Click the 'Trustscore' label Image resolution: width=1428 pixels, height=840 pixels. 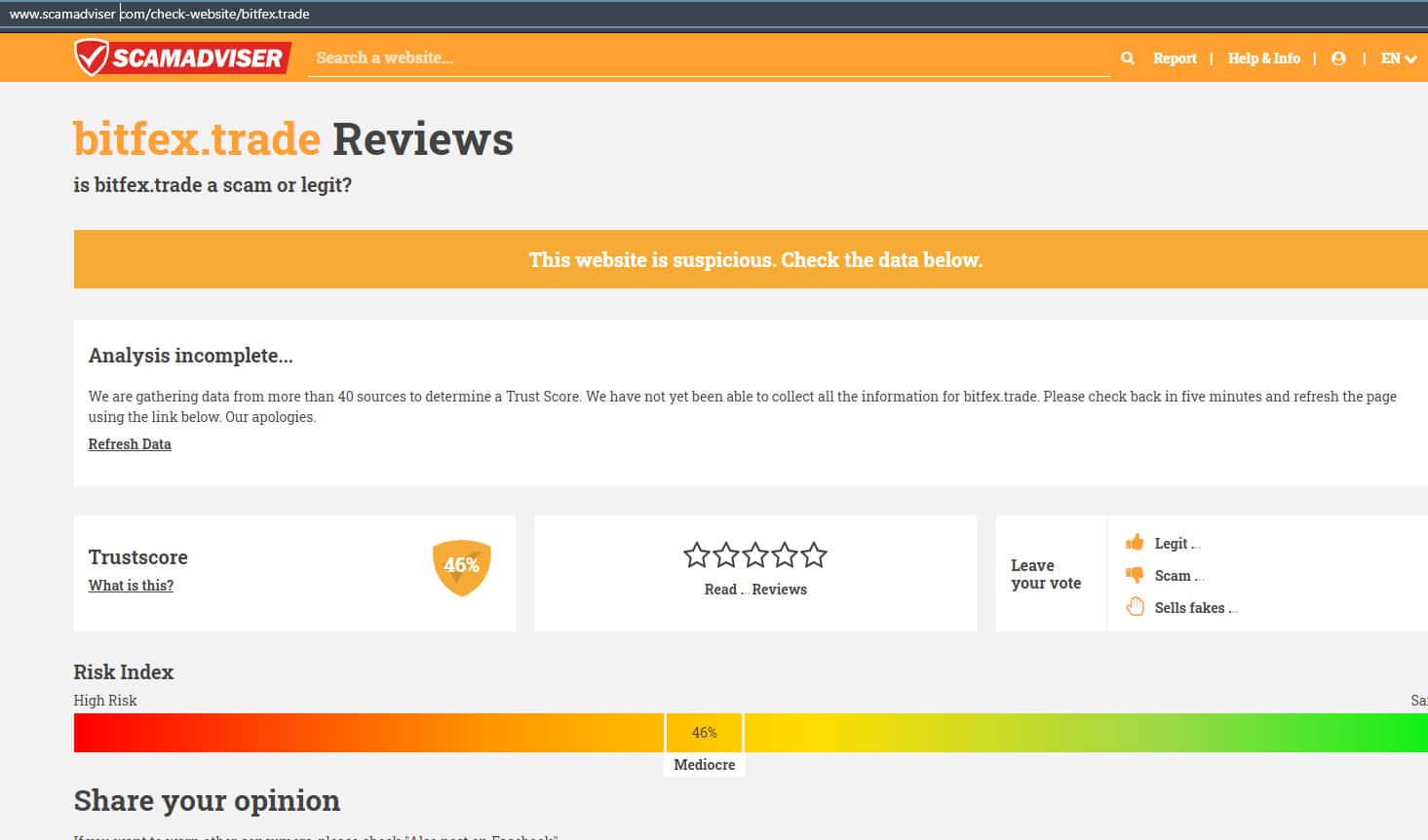point(138,557)
